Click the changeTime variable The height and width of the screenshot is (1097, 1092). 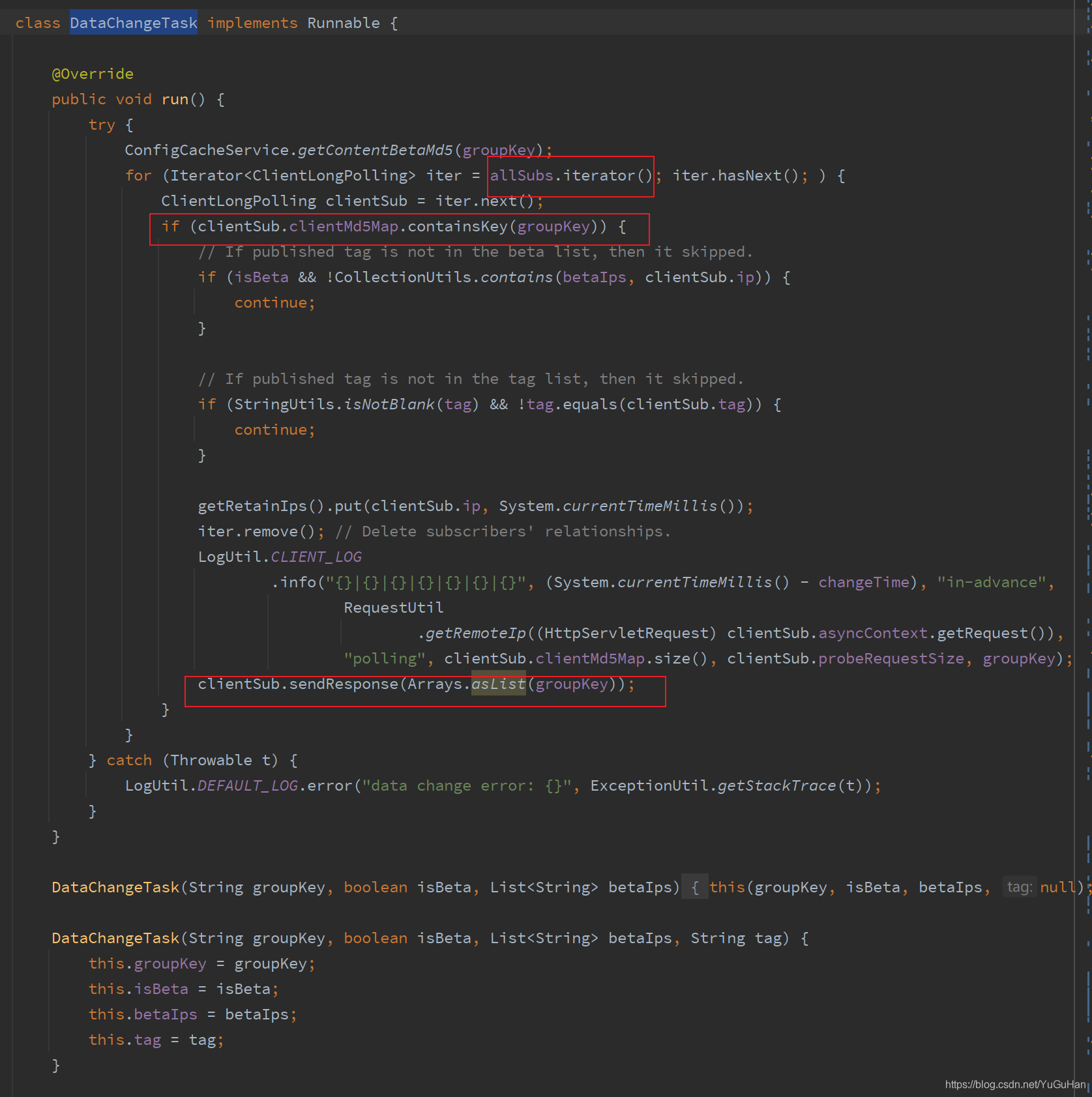[863, 582]
